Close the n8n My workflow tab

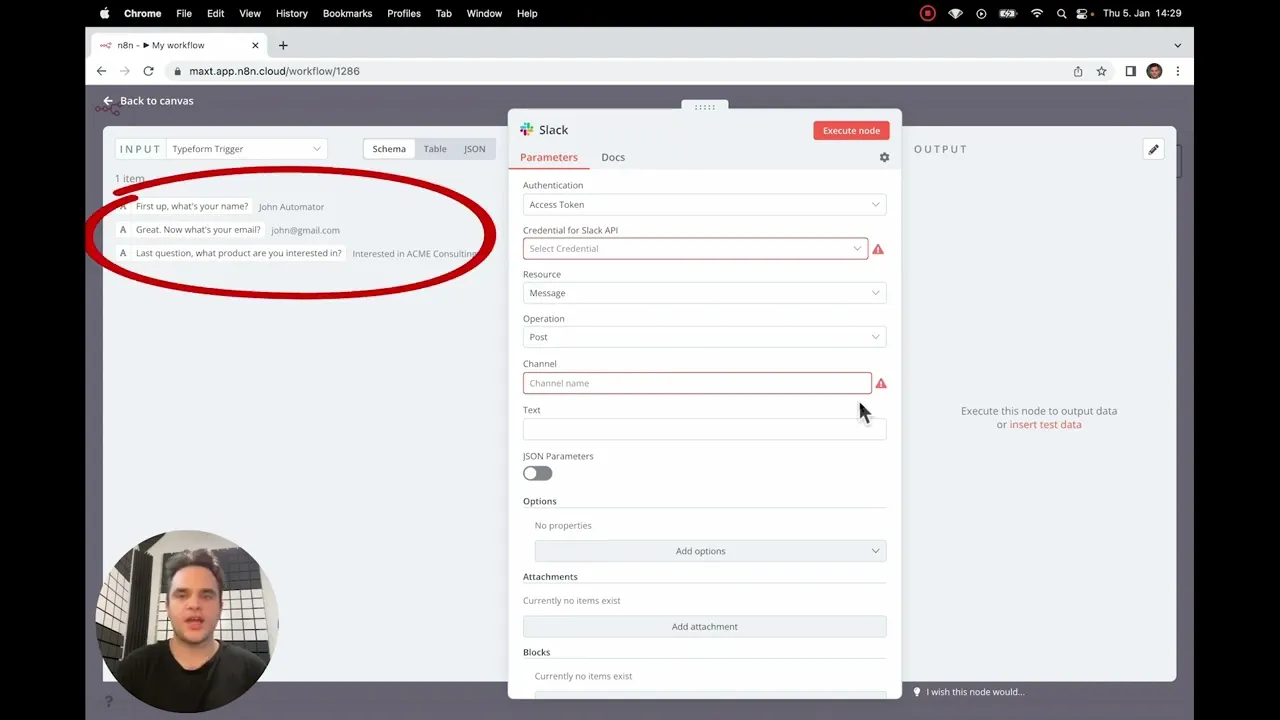(255, 45)
